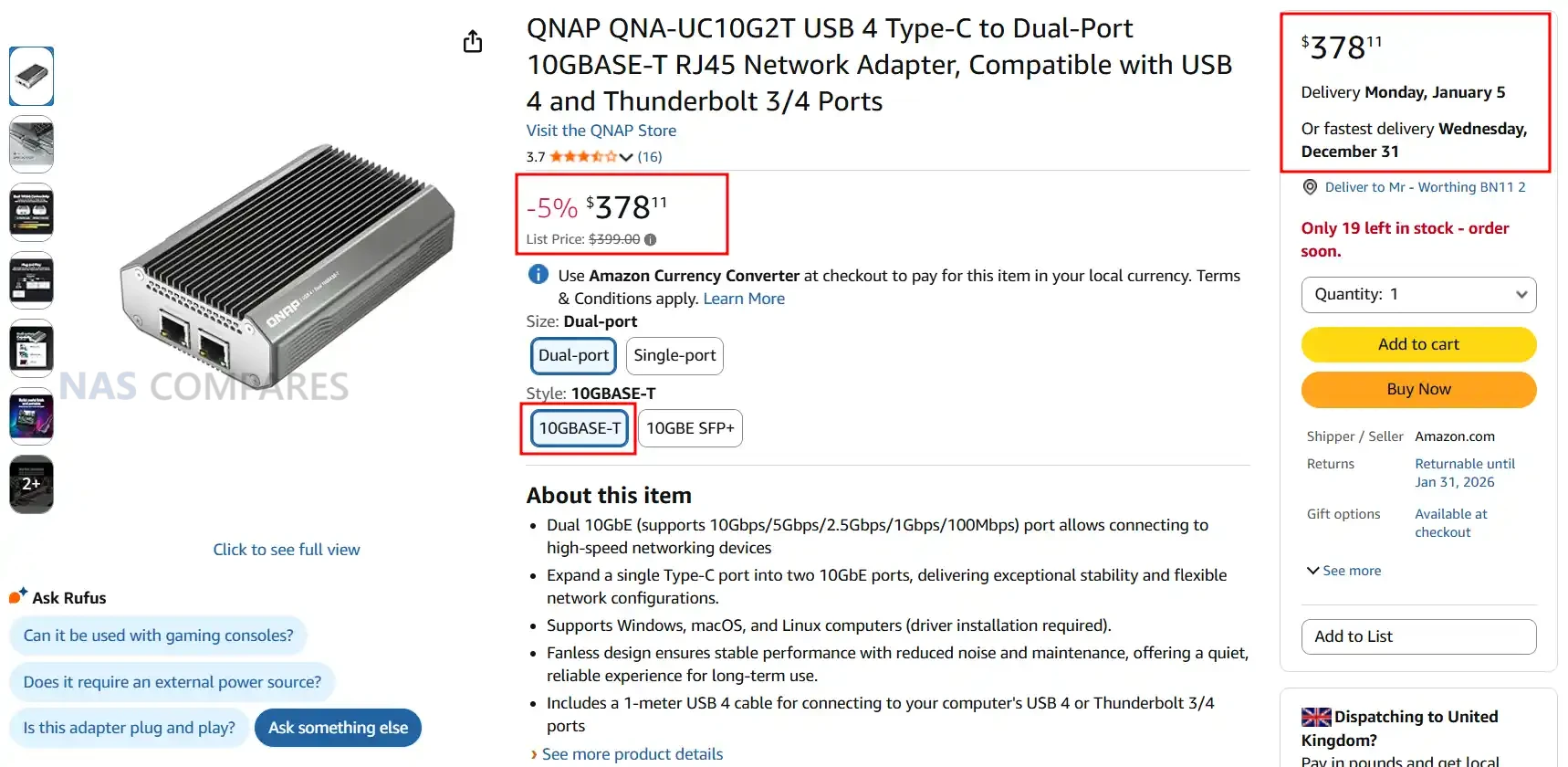Screen dimensions: 1568x767
Task: Open the Quantity dropdown
Action: tap(1418, 295)
